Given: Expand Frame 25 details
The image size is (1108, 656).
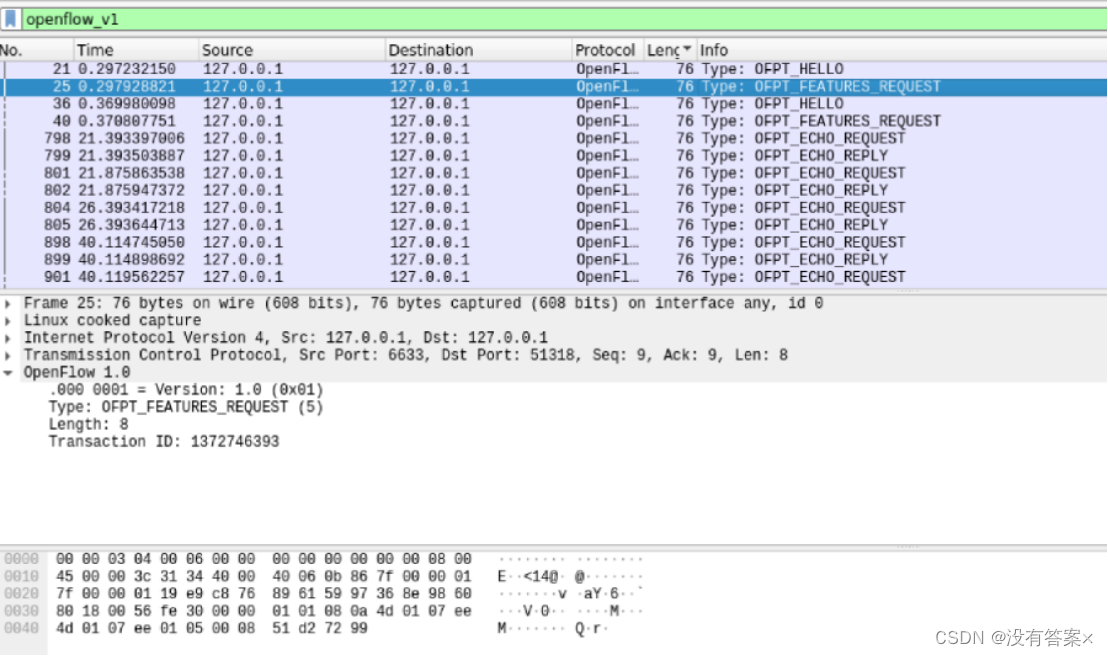Looking at the screenshot, I should click(x=9, y=302).
